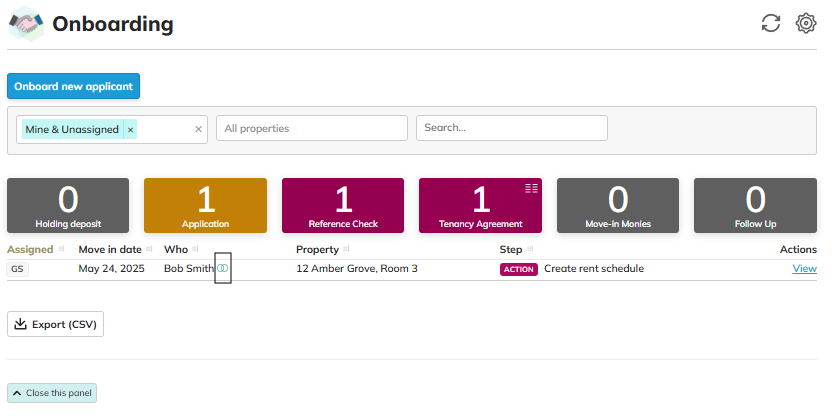Image resolution: width=838 pixels, height=416 pixels.
Task: Select the Application stage tile
Action: click(205, 206)
